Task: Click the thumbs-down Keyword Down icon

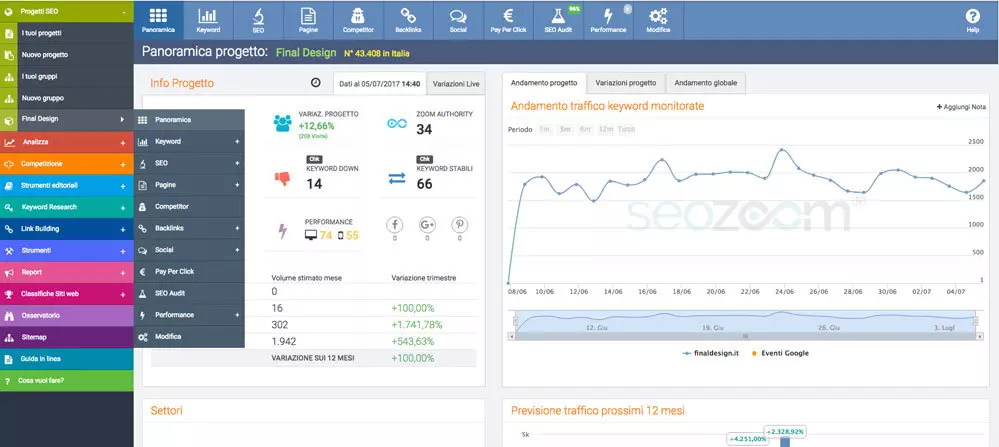Action: point(282,179)
